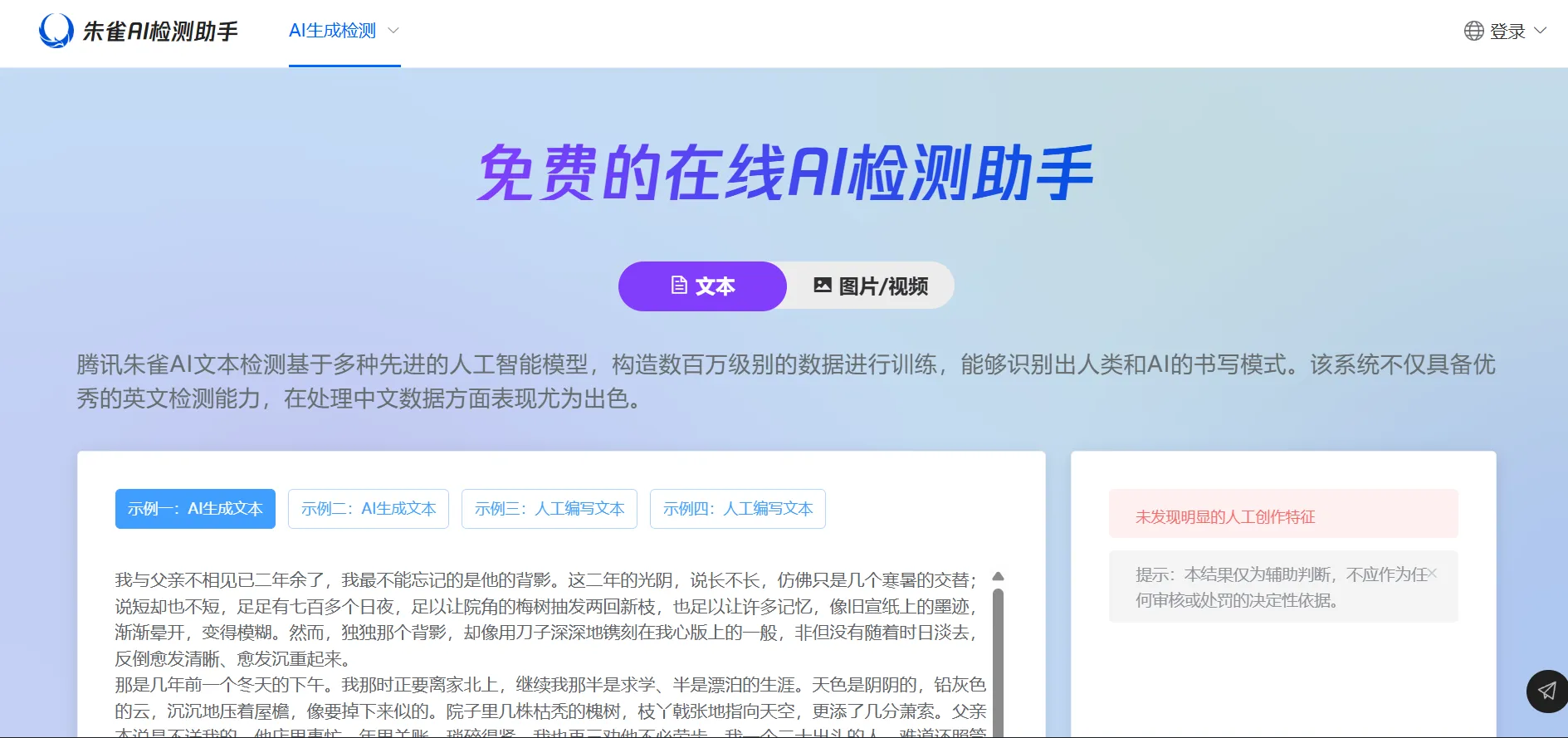Click the Zhuque bird logo icon
The height and width of the screenshot is (738, 1568).
(x=56, y=32)
